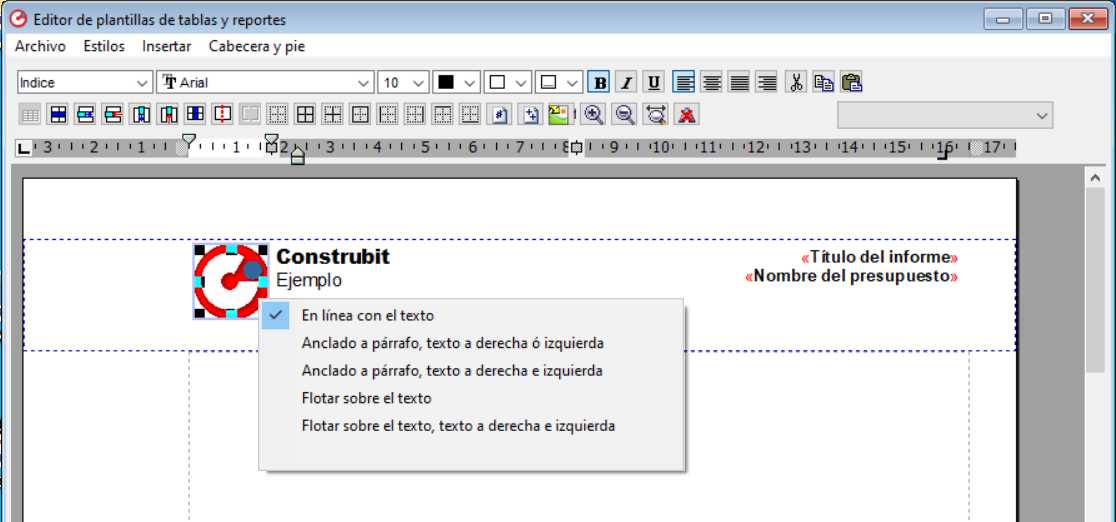Open the font size 10 dropdown
Image resolution: width=1116 pixels, height=522 pixels.
click(403, 83)
